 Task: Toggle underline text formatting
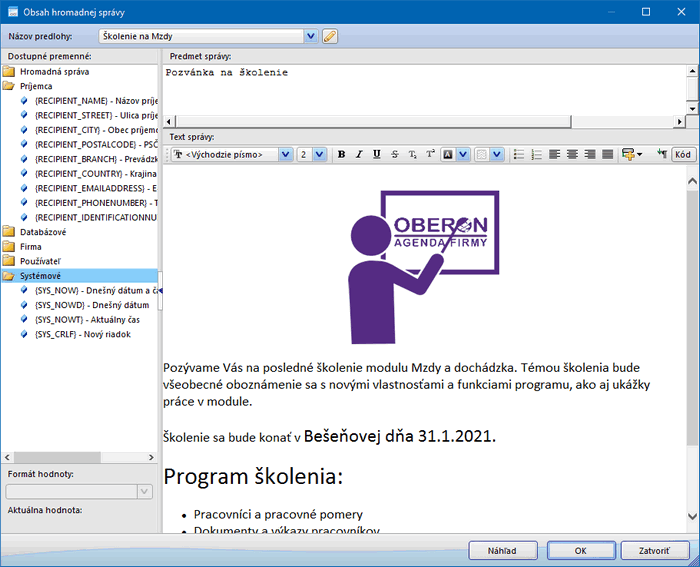(x=377, y=154)
